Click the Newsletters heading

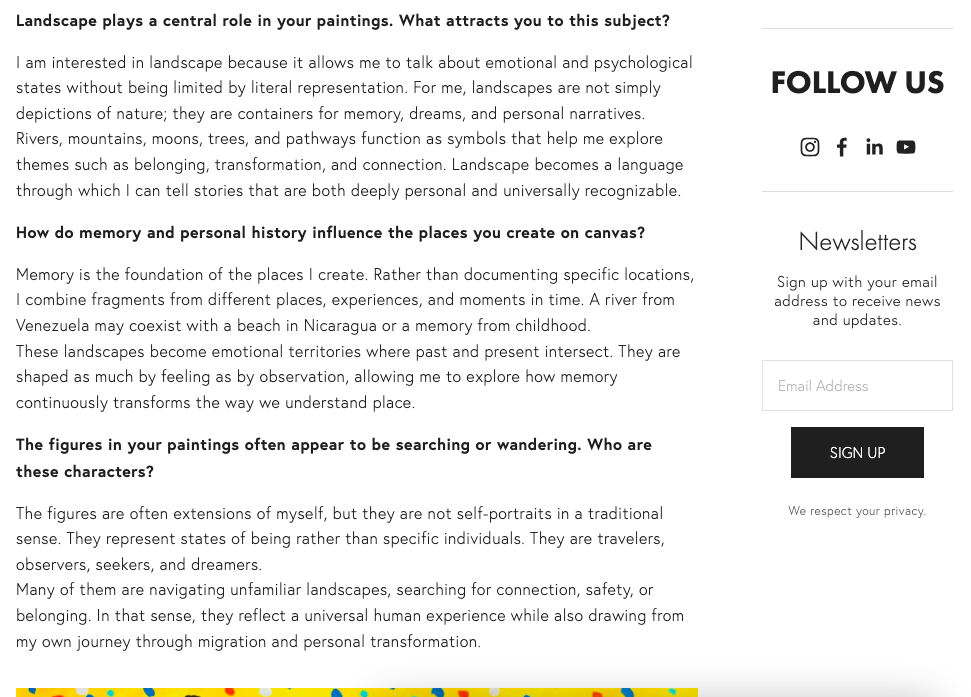(857, 242)
